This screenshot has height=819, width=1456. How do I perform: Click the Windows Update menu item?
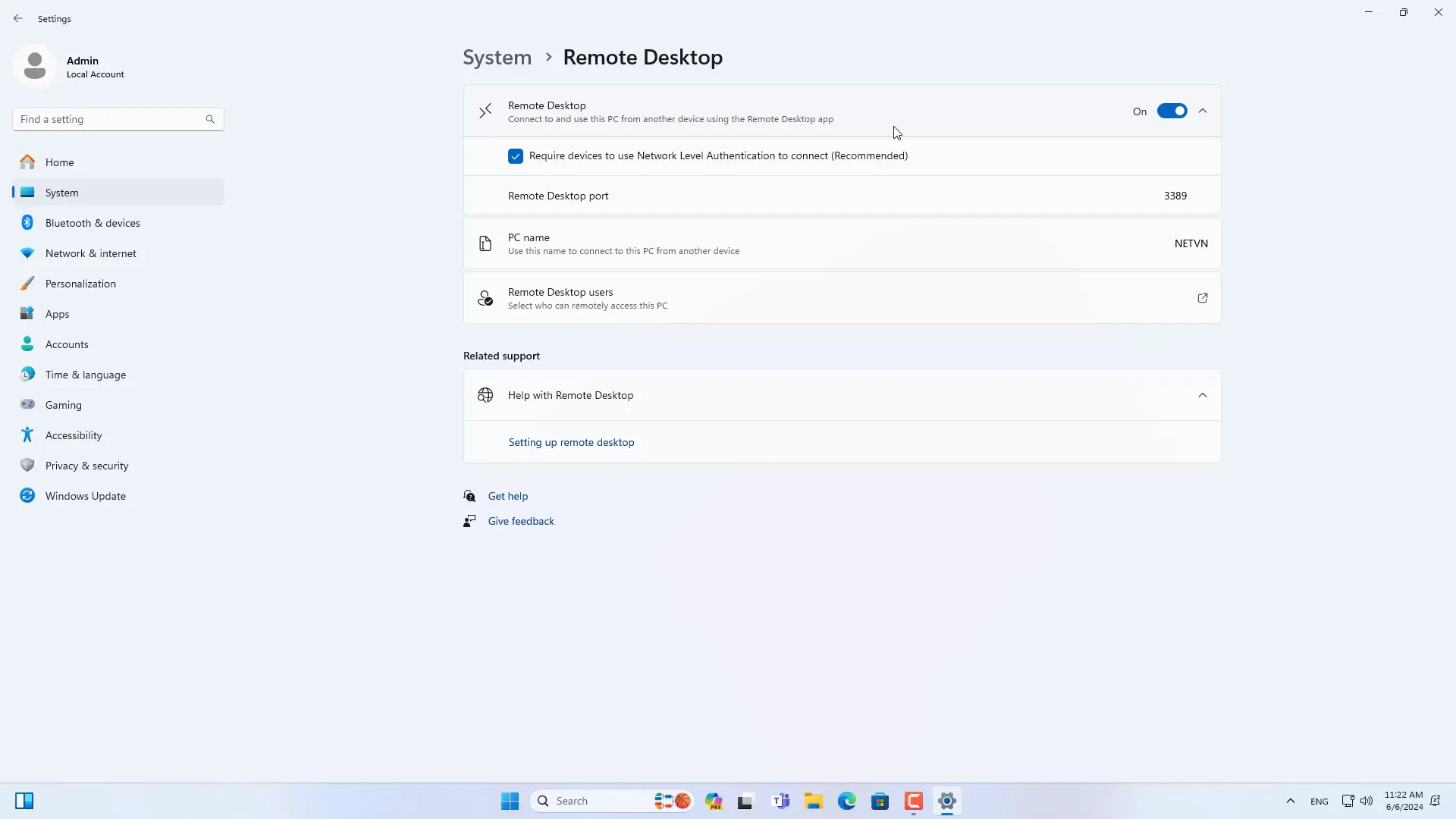(85, 495)
